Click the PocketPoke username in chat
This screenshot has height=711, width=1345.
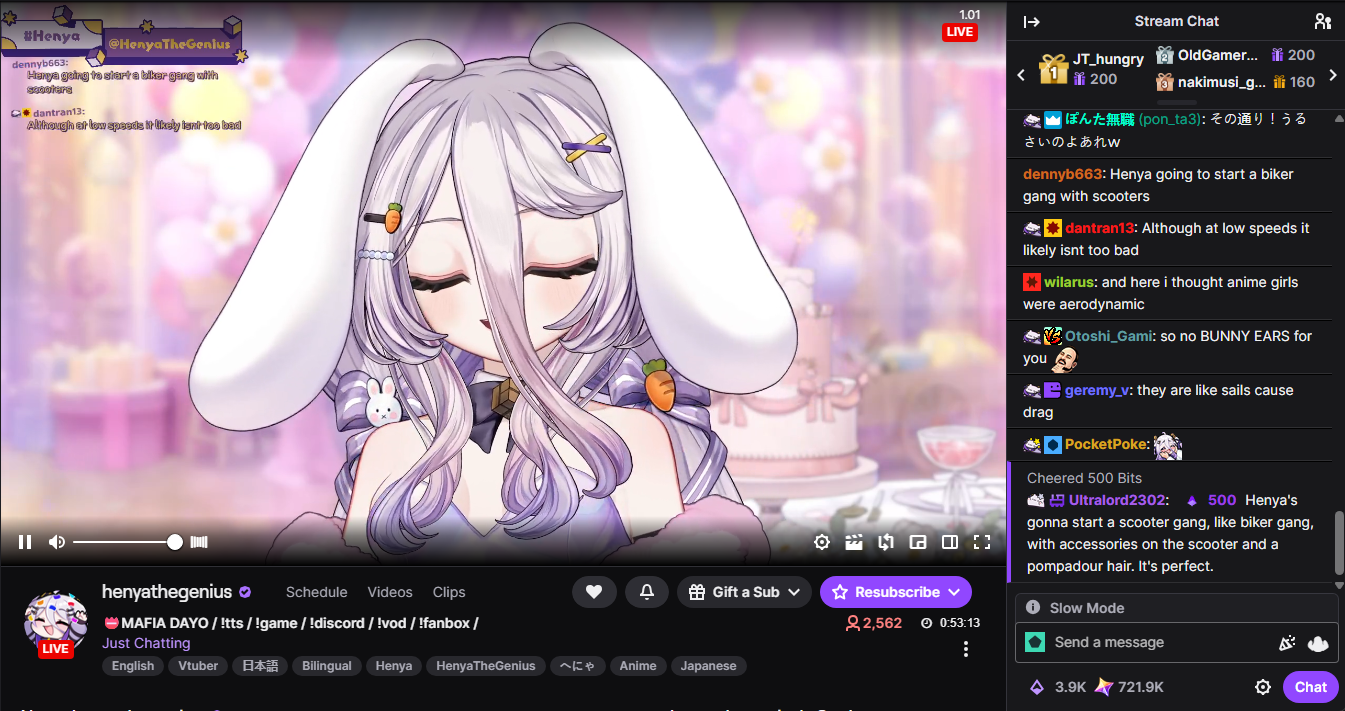pyautogui.click(x=1106, y=444)
